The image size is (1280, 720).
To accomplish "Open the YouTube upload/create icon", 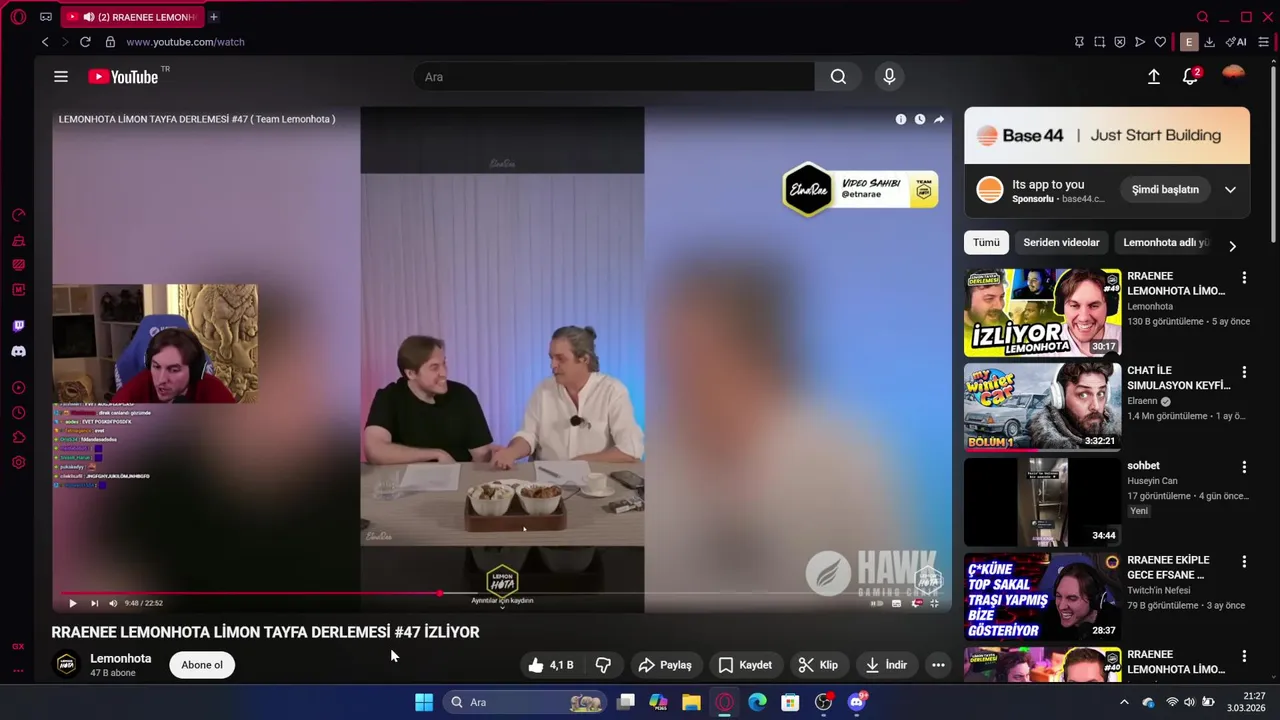I will click(1153, 77).
